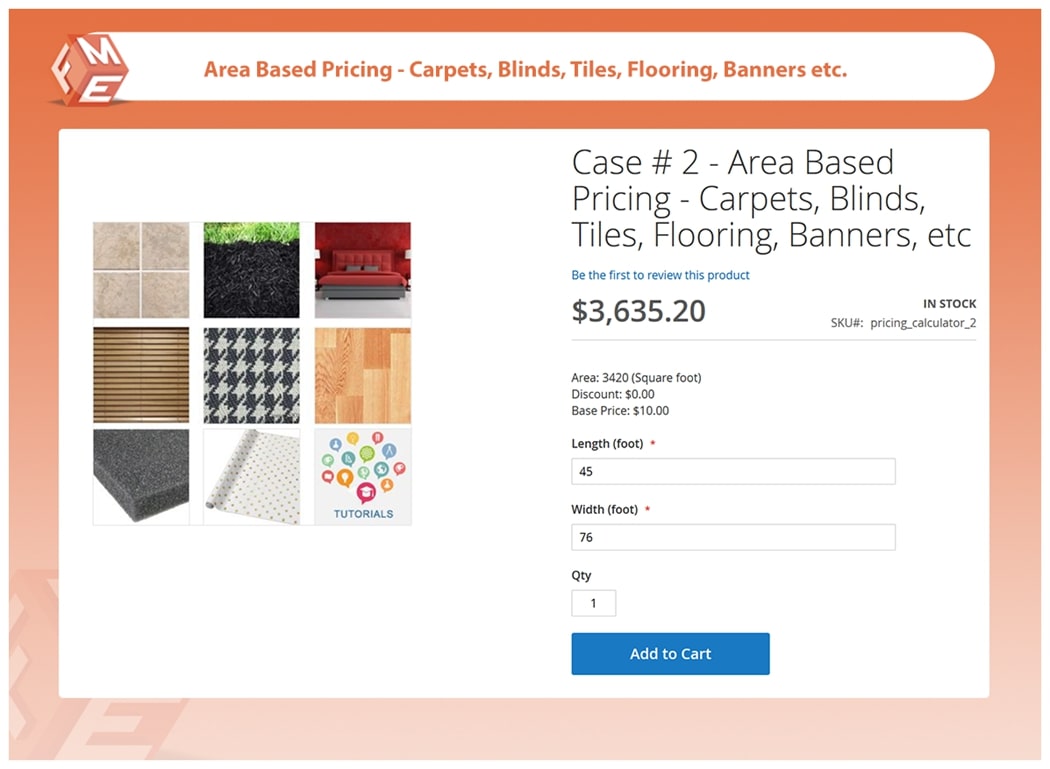Screen dimensions: 1050x769
Task: Click the FME logo icon
Action: pos(88,67)
